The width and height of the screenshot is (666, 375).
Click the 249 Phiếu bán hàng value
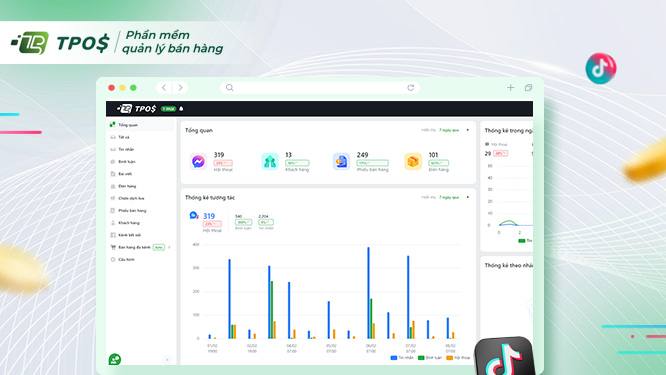tap(362, 155)
